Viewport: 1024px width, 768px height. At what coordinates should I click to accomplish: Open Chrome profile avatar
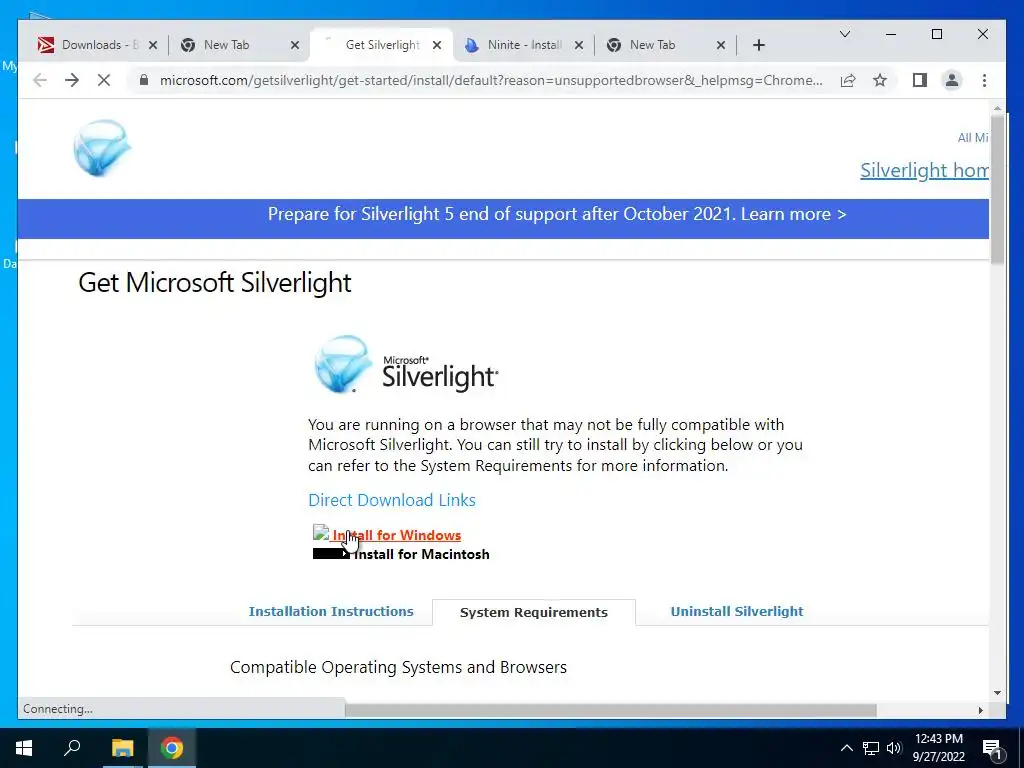click(x=952, y=80)
